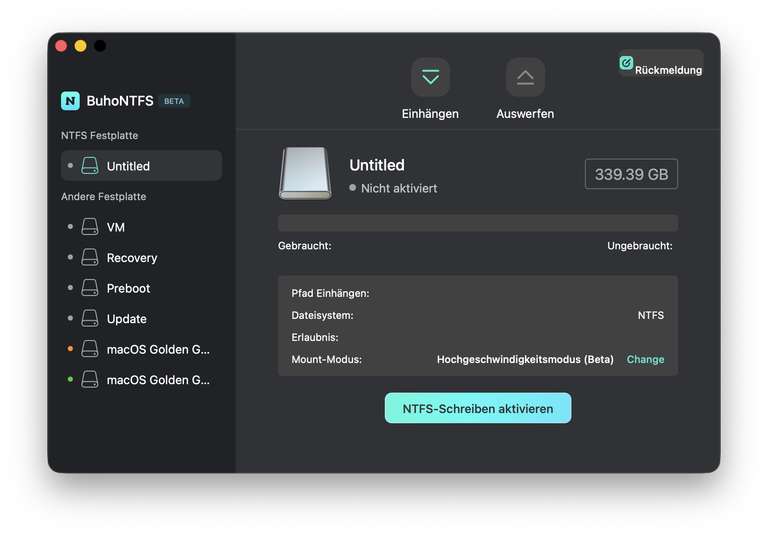
Task: Select the Preboot disk in sidebar
Action: [142, 288]
